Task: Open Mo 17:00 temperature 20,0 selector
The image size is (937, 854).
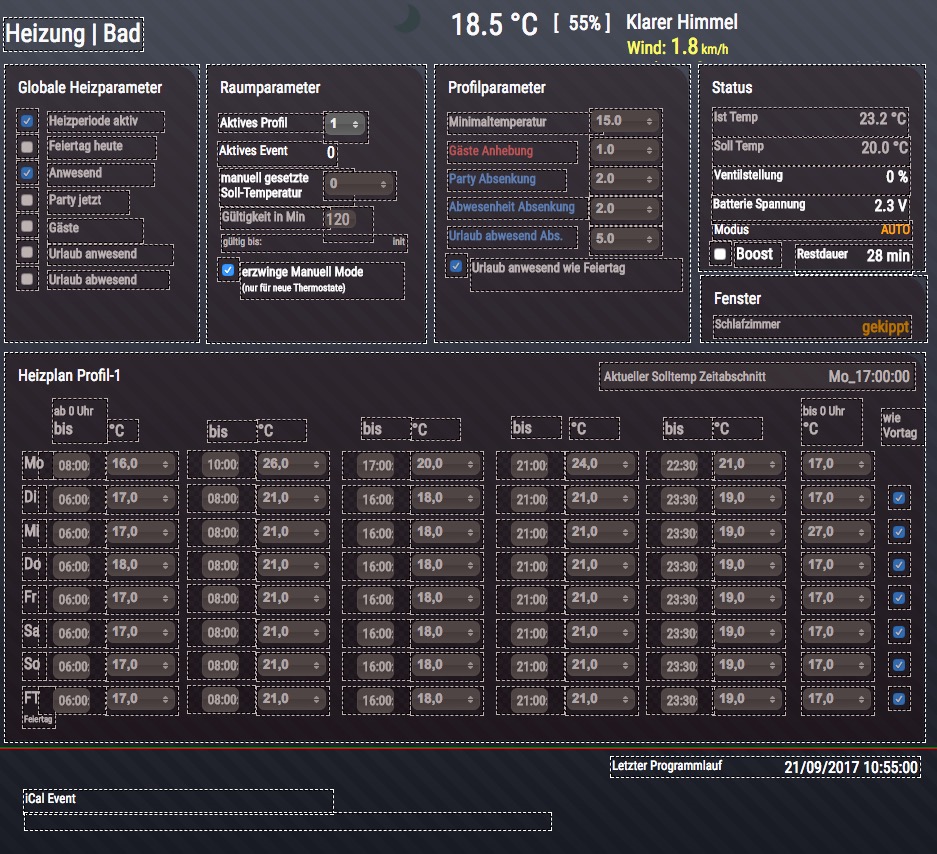Action: click(x=446, y=464)
